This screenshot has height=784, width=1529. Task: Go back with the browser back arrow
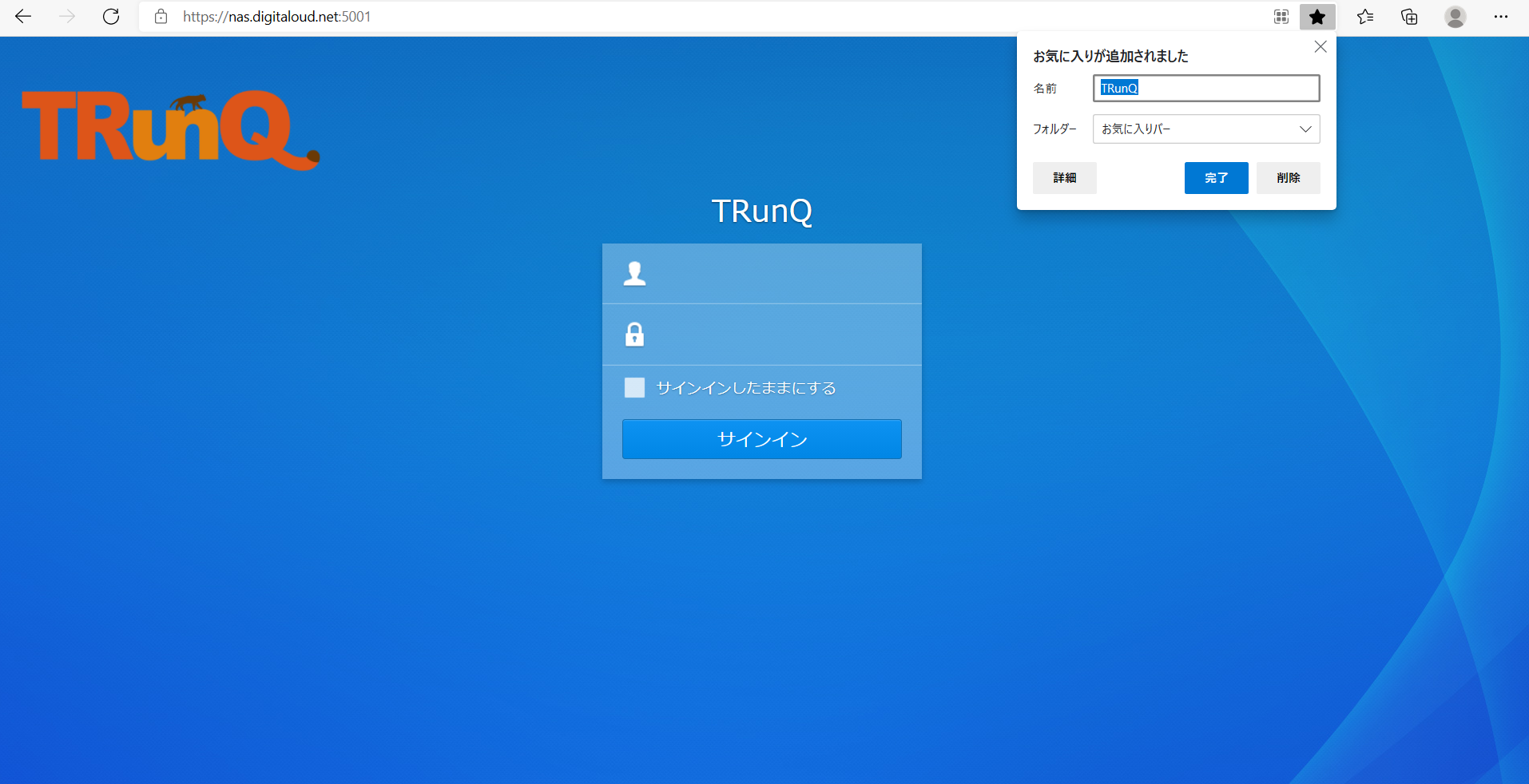pos(23,17)
